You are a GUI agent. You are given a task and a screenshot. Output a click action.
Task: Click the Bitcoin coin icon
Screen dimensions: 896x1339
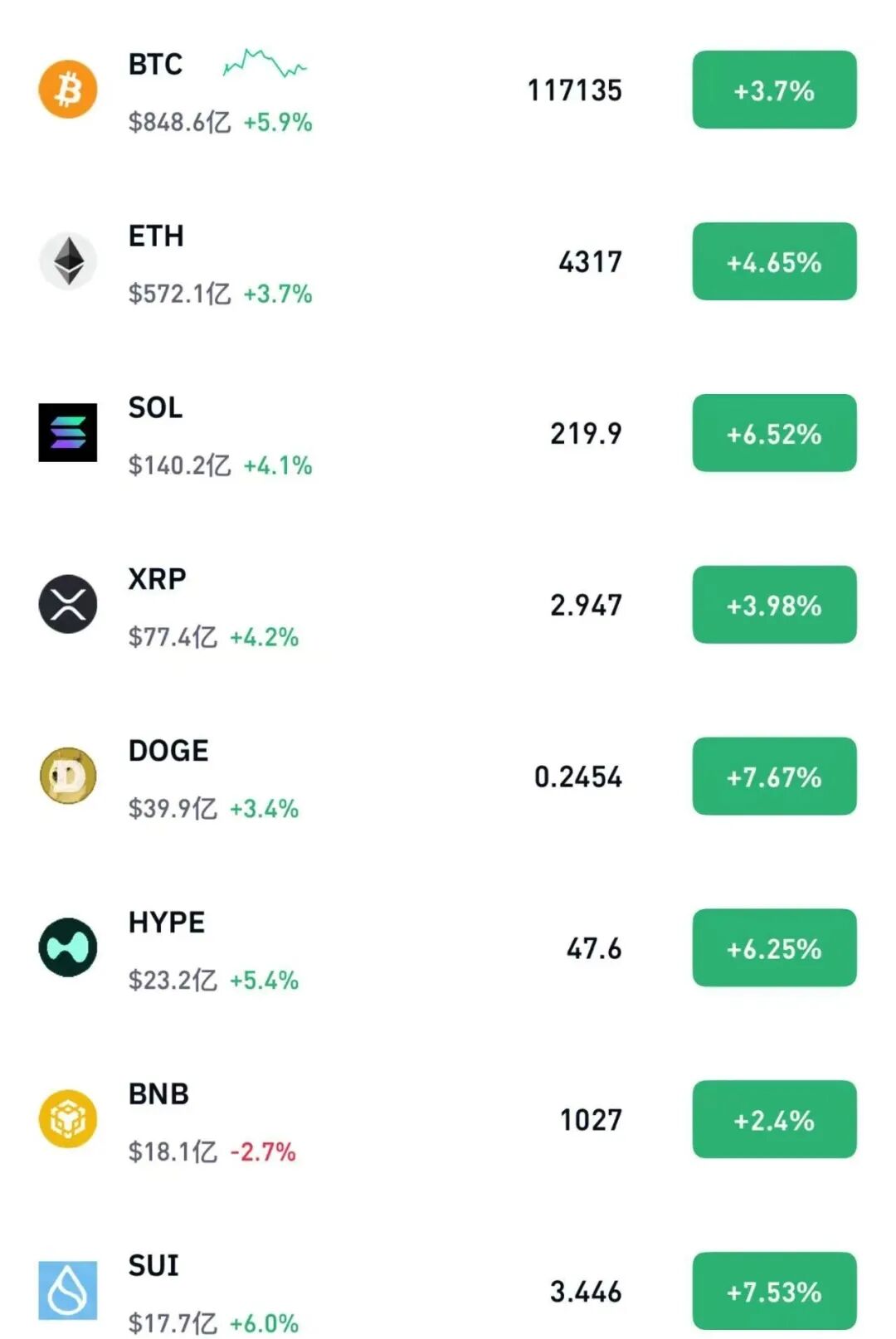coord(68,89)
